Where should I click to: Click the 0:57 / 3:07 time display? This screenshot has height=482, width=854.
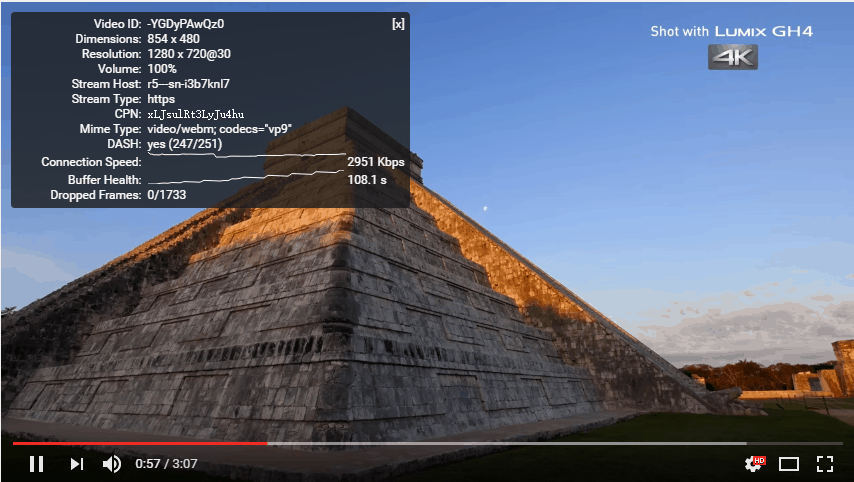[166, 464]
